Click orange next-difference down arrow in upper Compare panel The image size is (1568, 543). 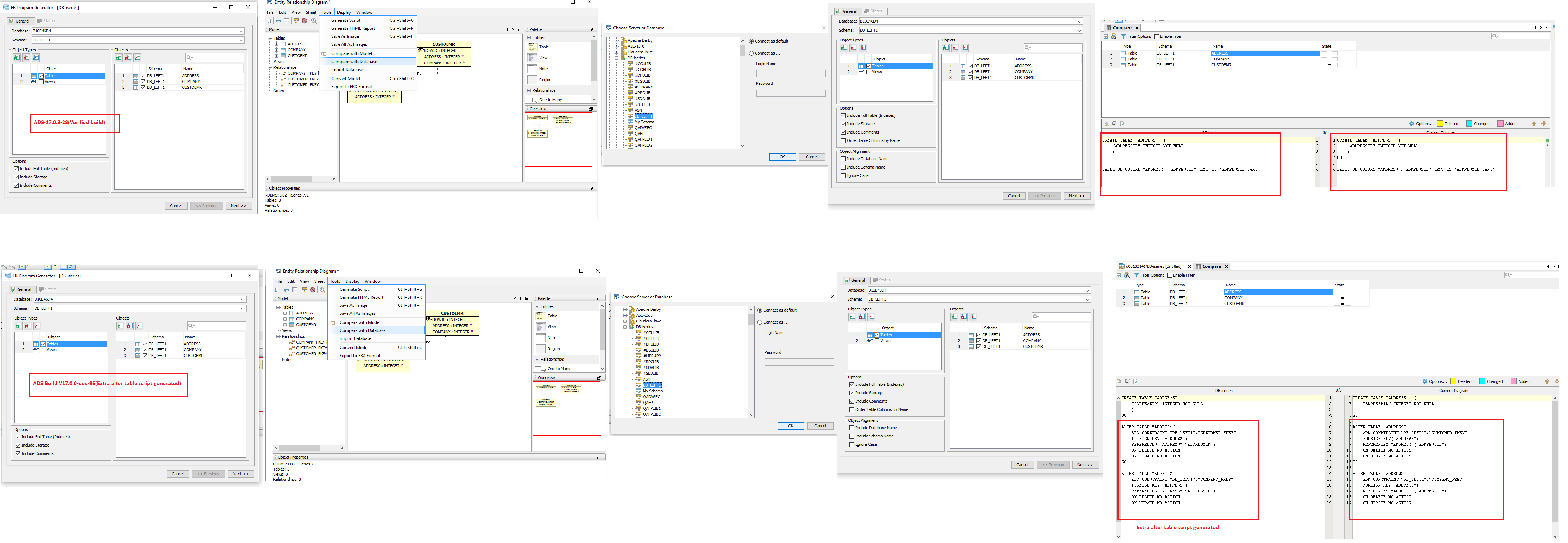pos(1544,124)
